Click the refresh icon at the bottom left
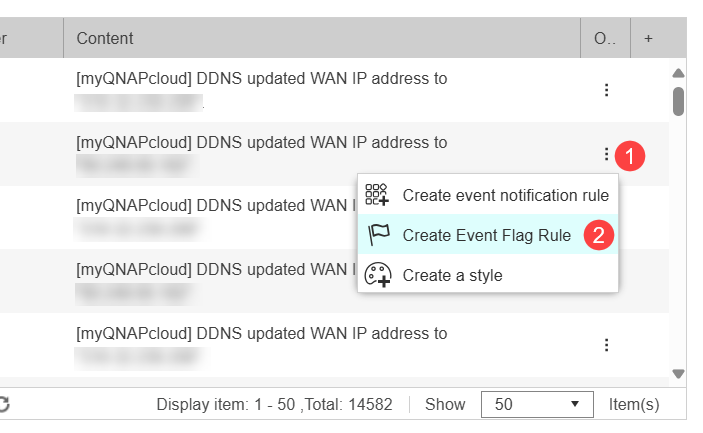The image size is (703, 433). [x=4, y=404]
